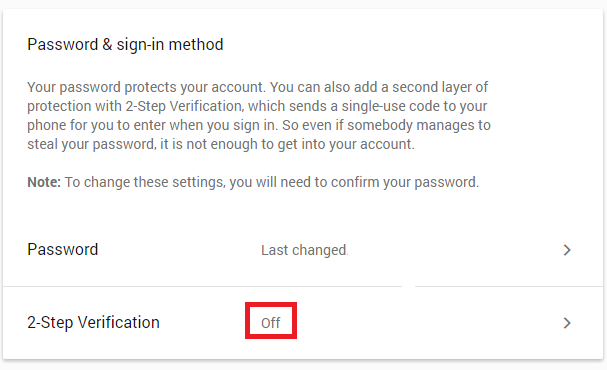Click the phrase steal your password
This screenshot has height=370, width=607.
pyautogui.click(x=92, y=144)
